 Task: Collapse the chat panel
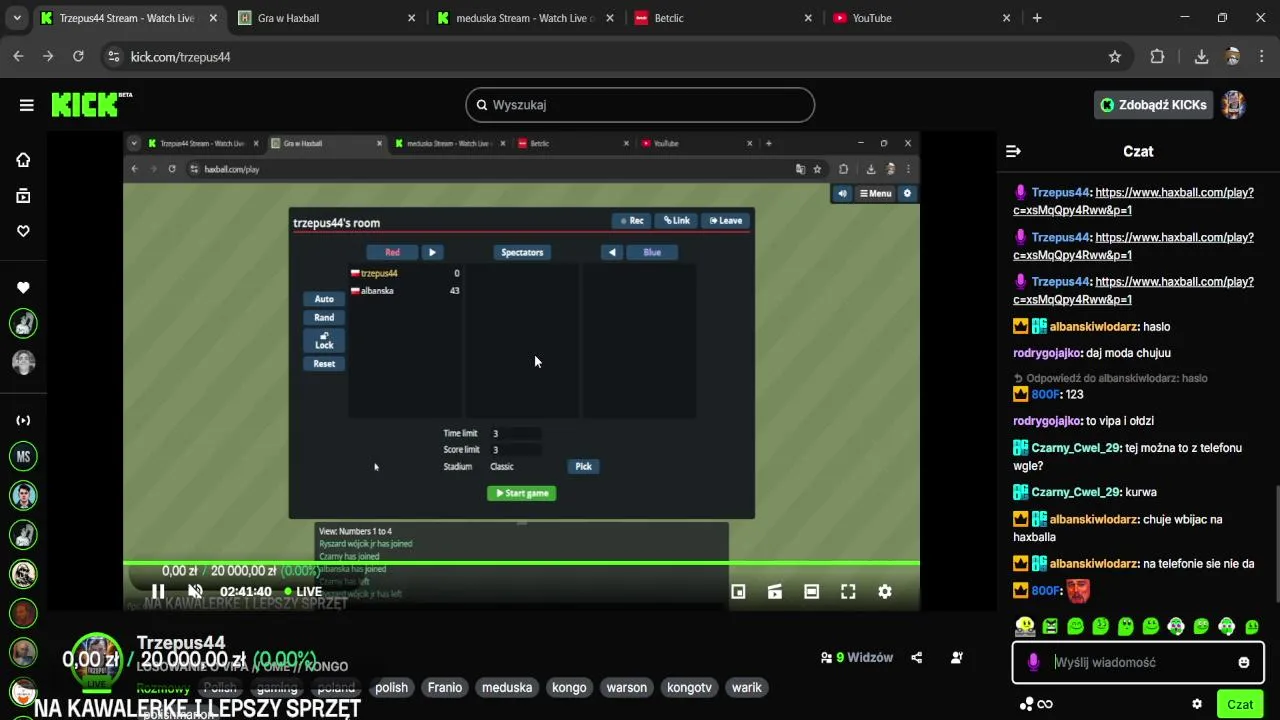(1013, 151)
